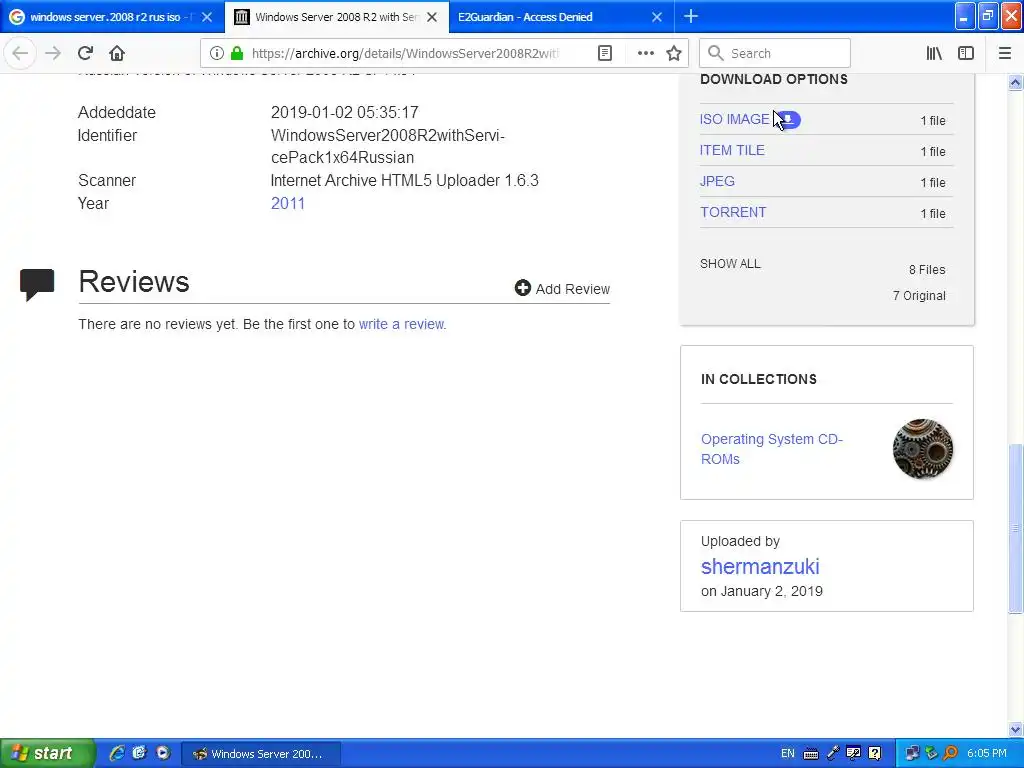
Task: Click the language bar help question icon
Action: [875, 754]
